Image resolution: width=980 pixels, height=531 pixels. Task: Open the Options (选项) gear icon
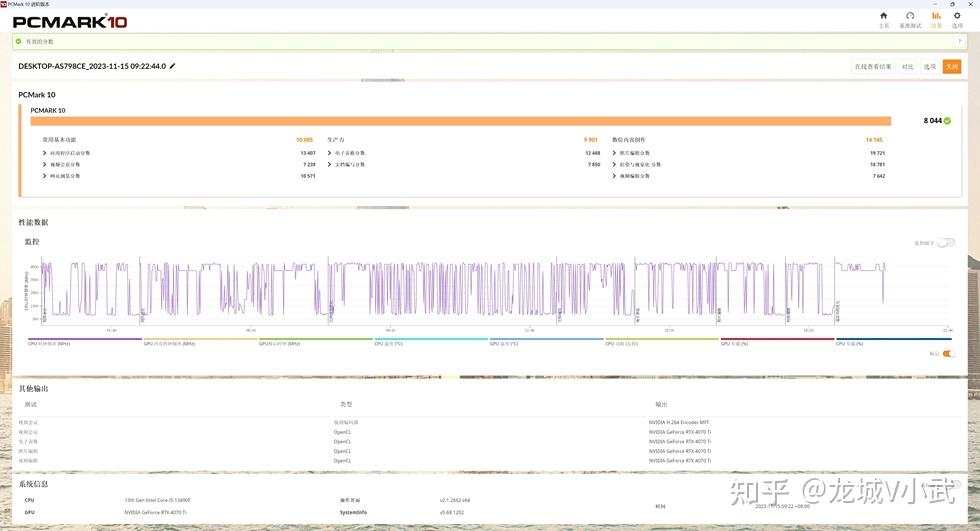point(957,16)
